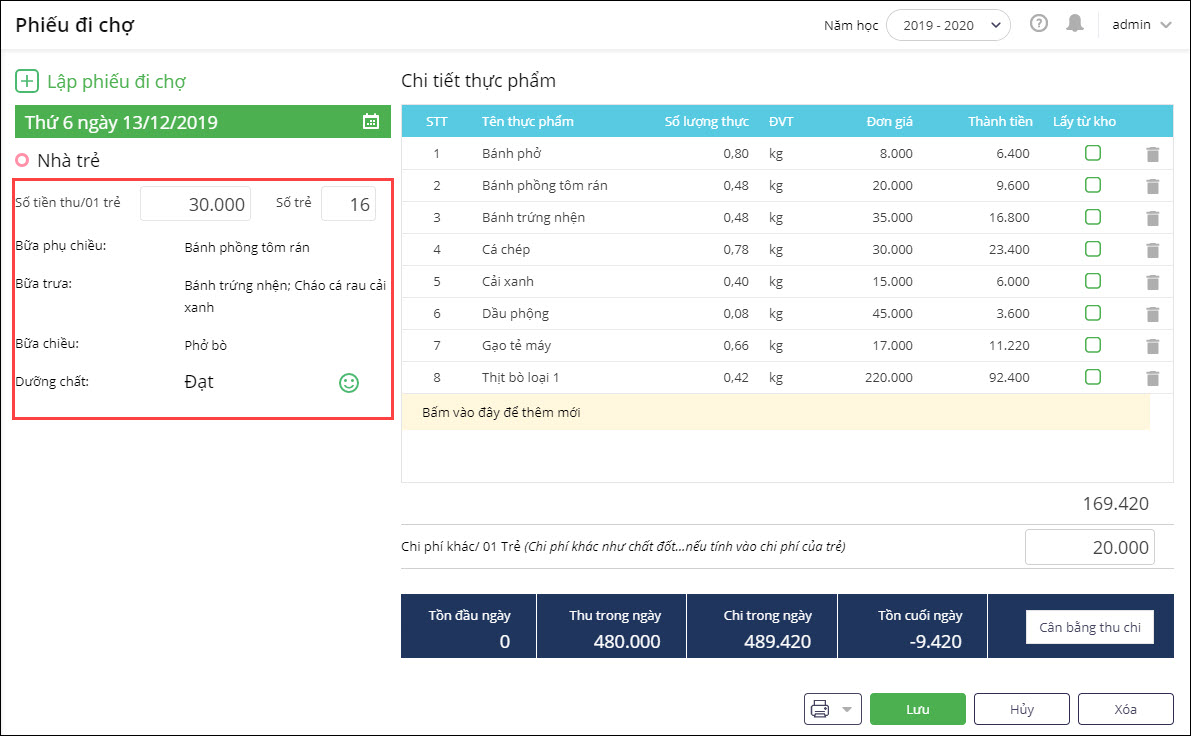
Task: Click the trash icon for Dầu phộng
Action: [x=1152, y=314]
